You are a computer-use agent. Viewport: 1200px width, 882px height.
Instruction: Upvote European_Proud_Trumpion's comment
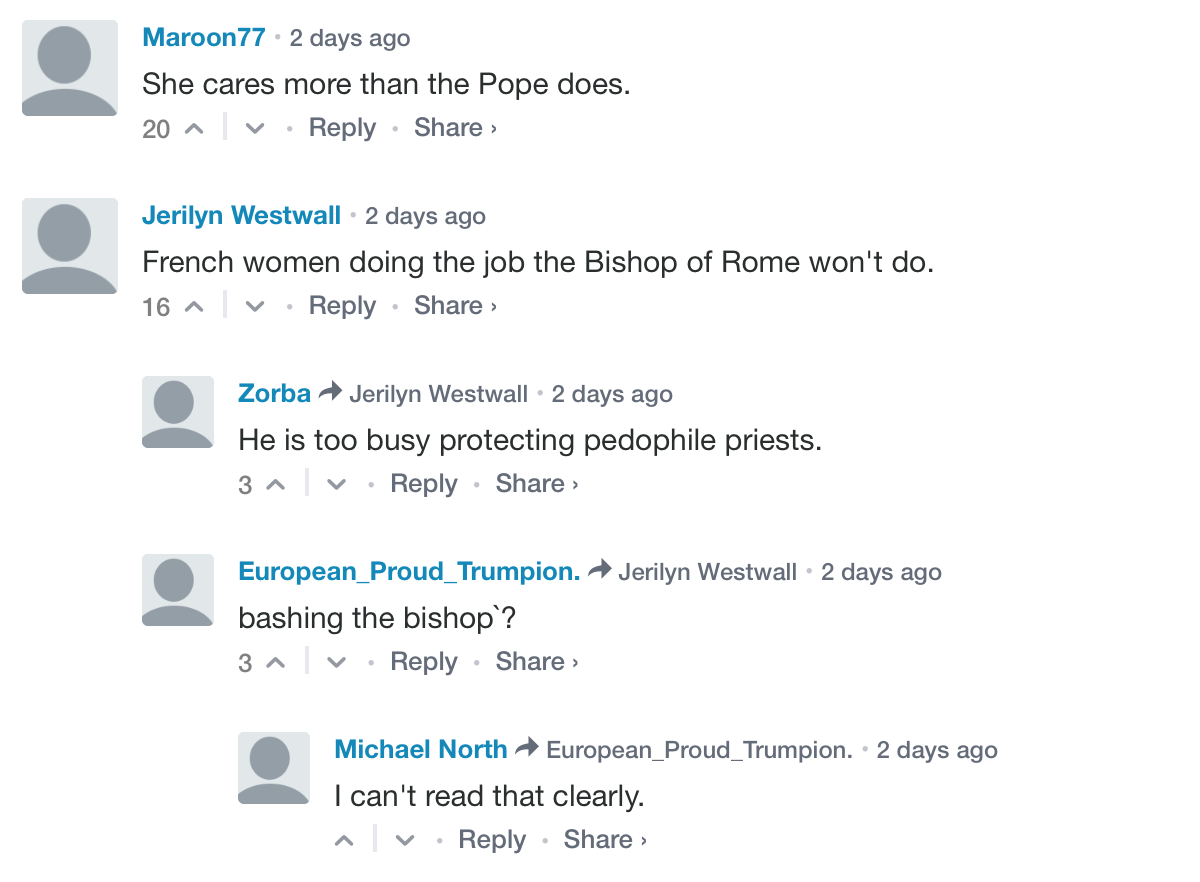[x=276, y=663]
